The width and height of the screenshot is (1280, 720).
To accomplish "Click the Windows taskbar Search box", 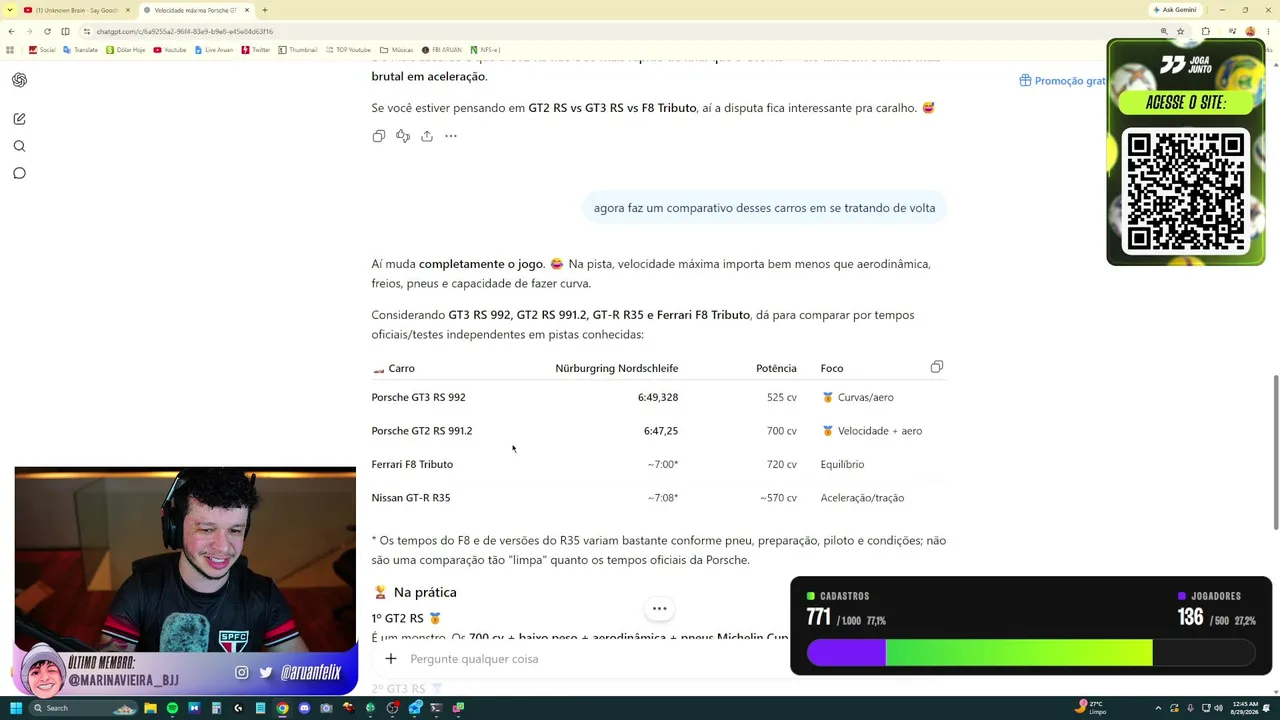I will [x=82, y=708].
